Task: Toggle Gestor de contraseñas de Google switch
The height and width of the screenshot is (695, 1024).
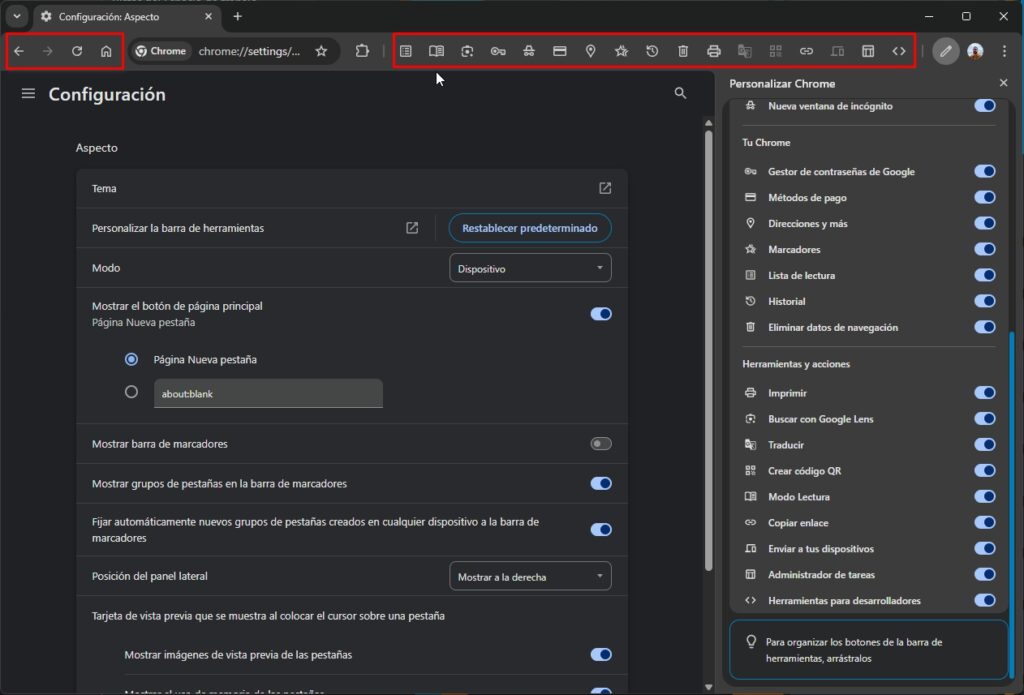Action: coord(985,171)
